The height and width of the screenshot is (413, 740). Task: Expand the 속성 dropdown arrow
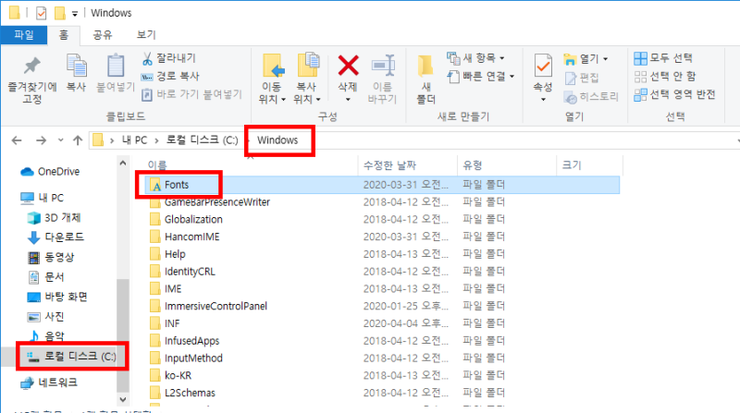[x=543, y=100]
